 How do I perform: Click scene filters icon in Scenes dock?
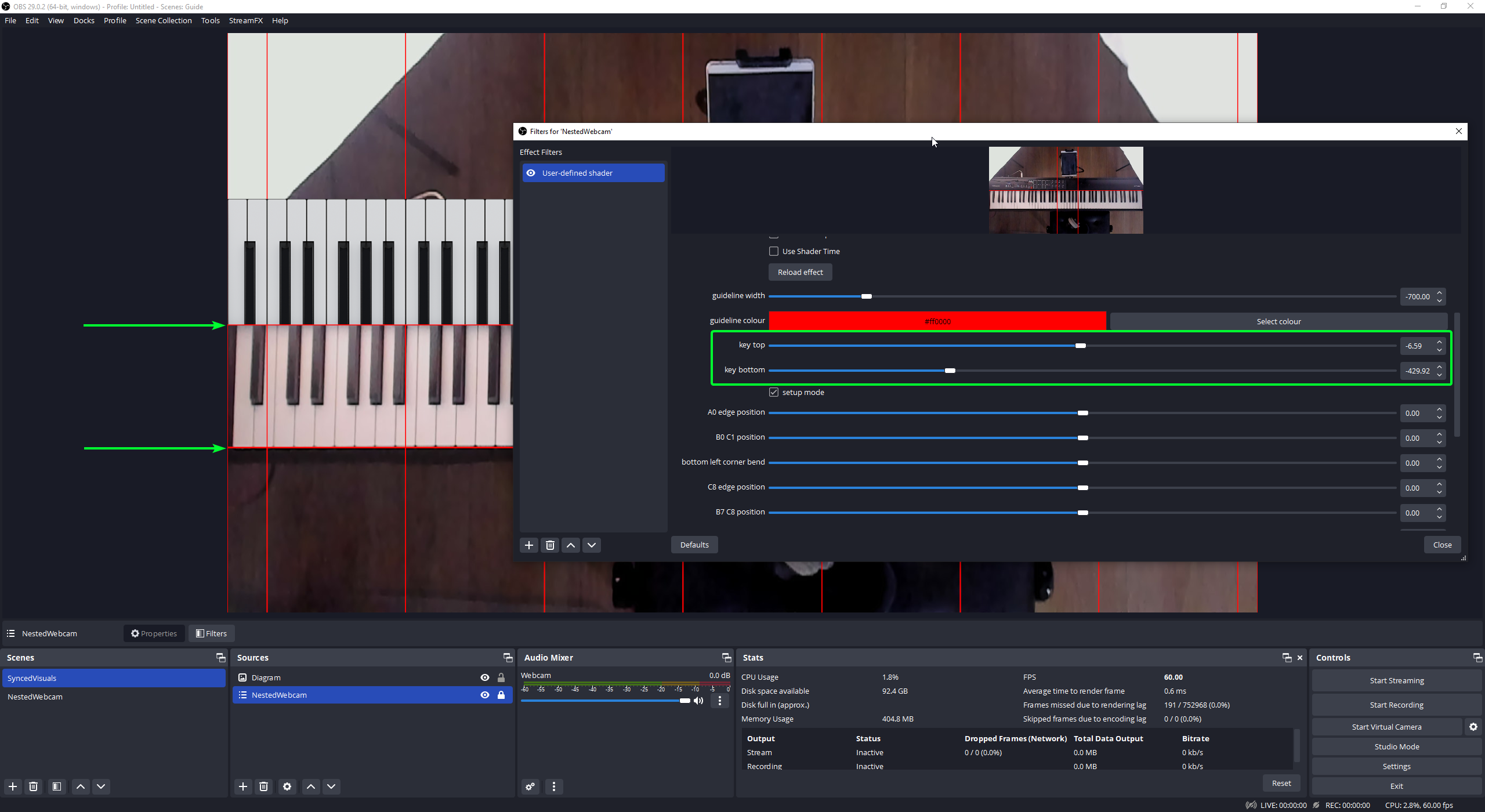tap(57, 786)
